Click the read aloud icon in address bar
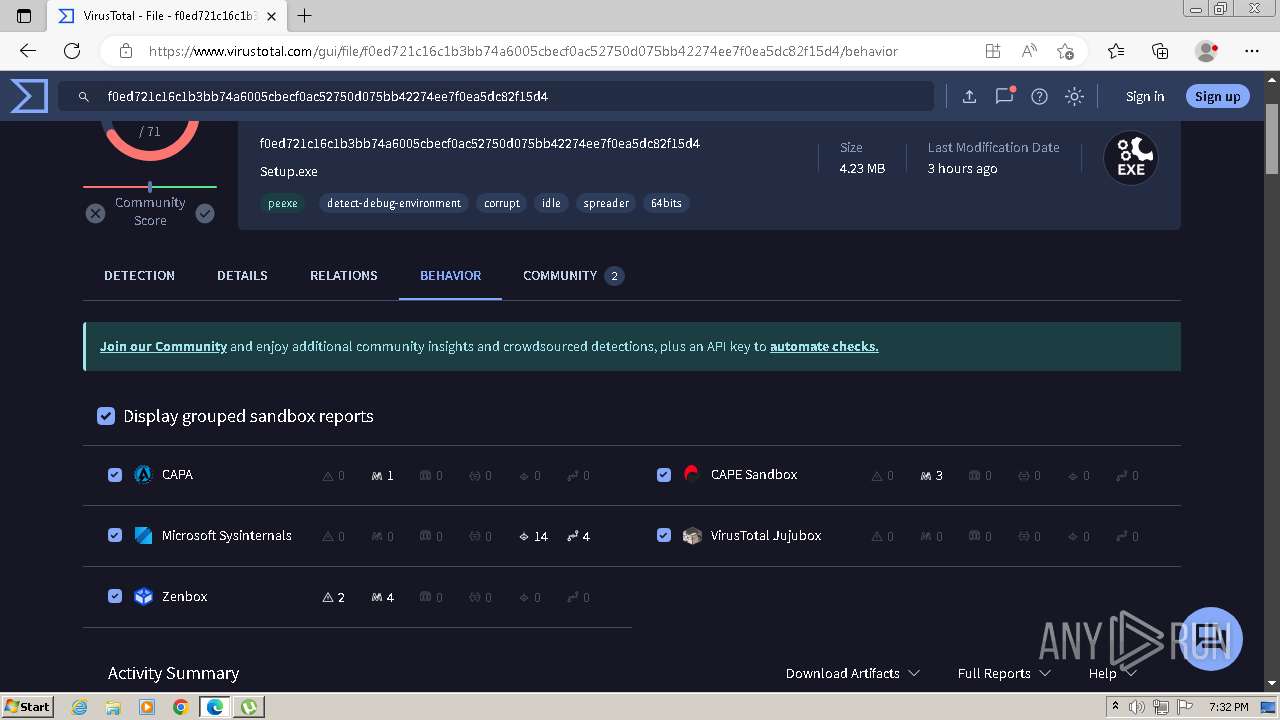Image resolution: width=1280 pixels, height=720 pixels. [x=1029, y=51]
